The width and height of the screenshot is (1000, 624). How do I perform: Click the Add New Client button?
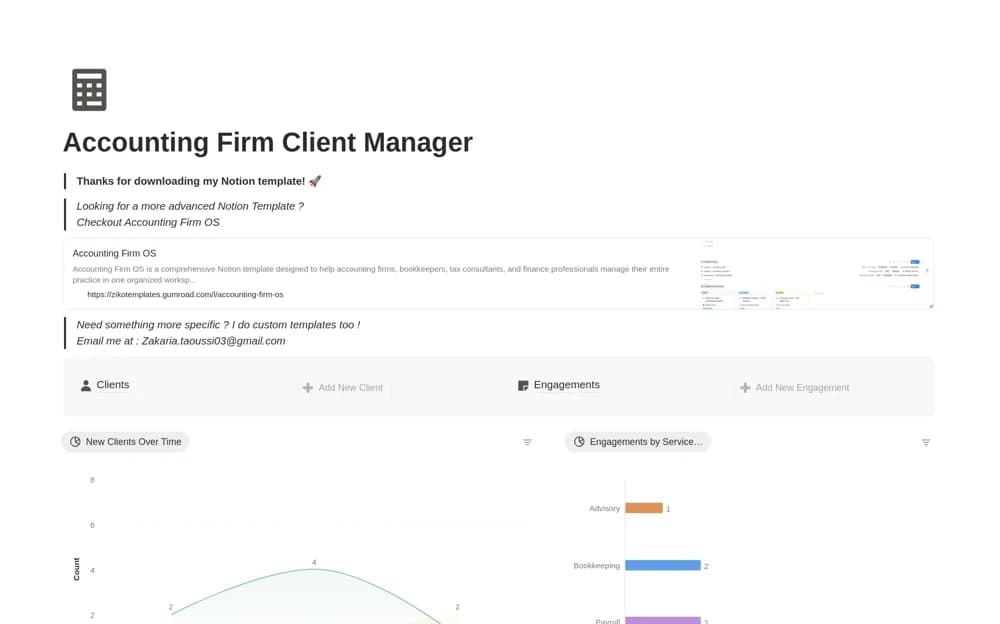point(343,388)
